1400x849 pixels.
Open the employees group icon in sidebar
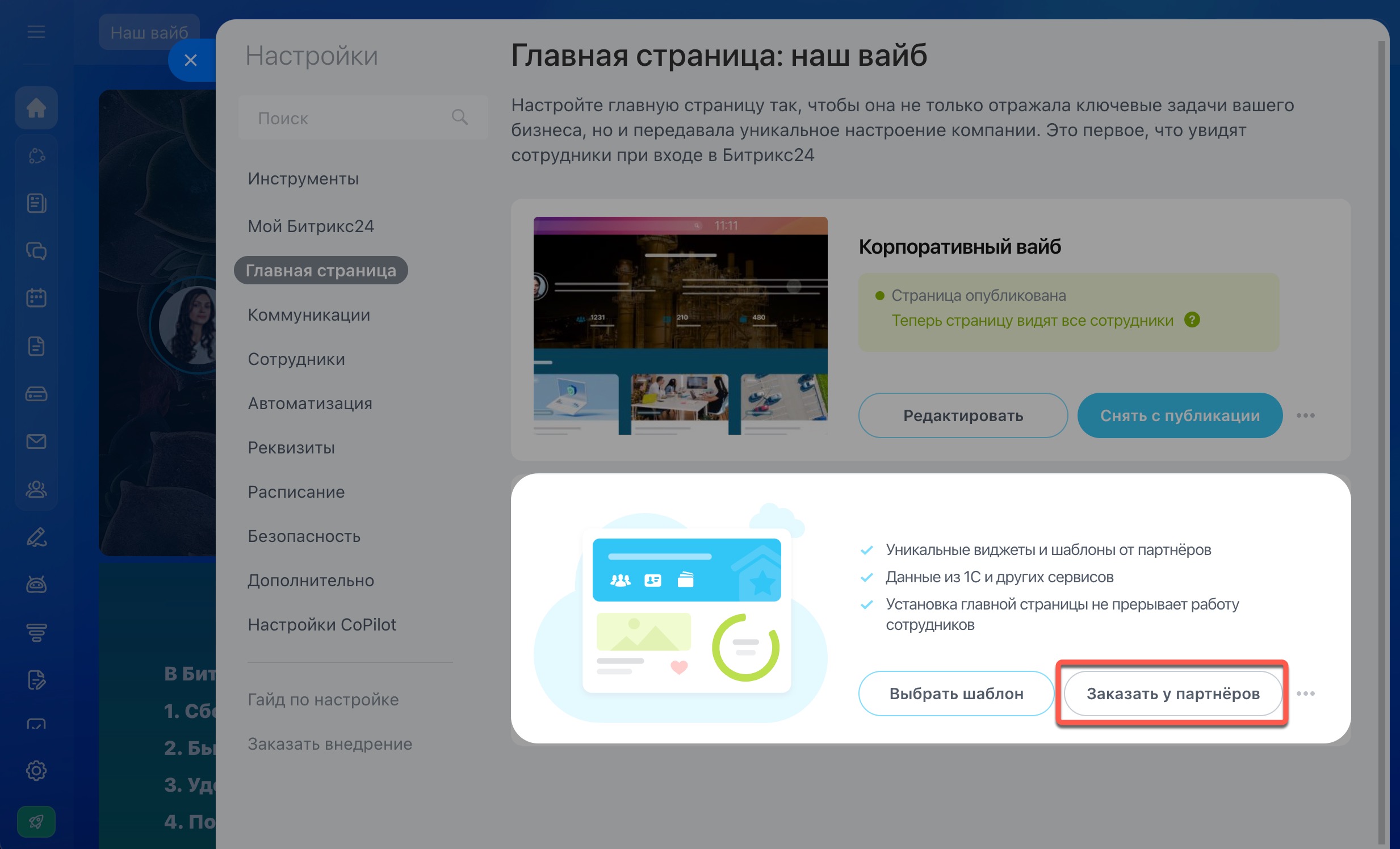36,489
